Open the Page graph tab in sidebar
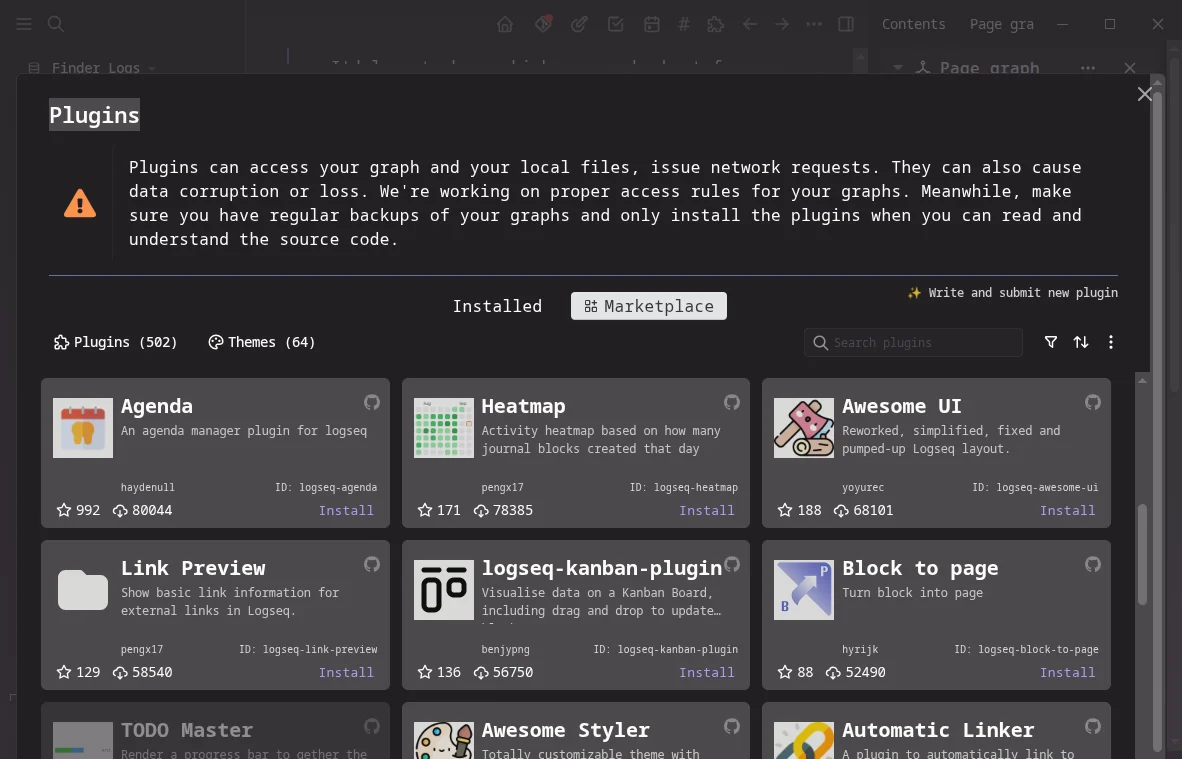 pos(1001,24)
